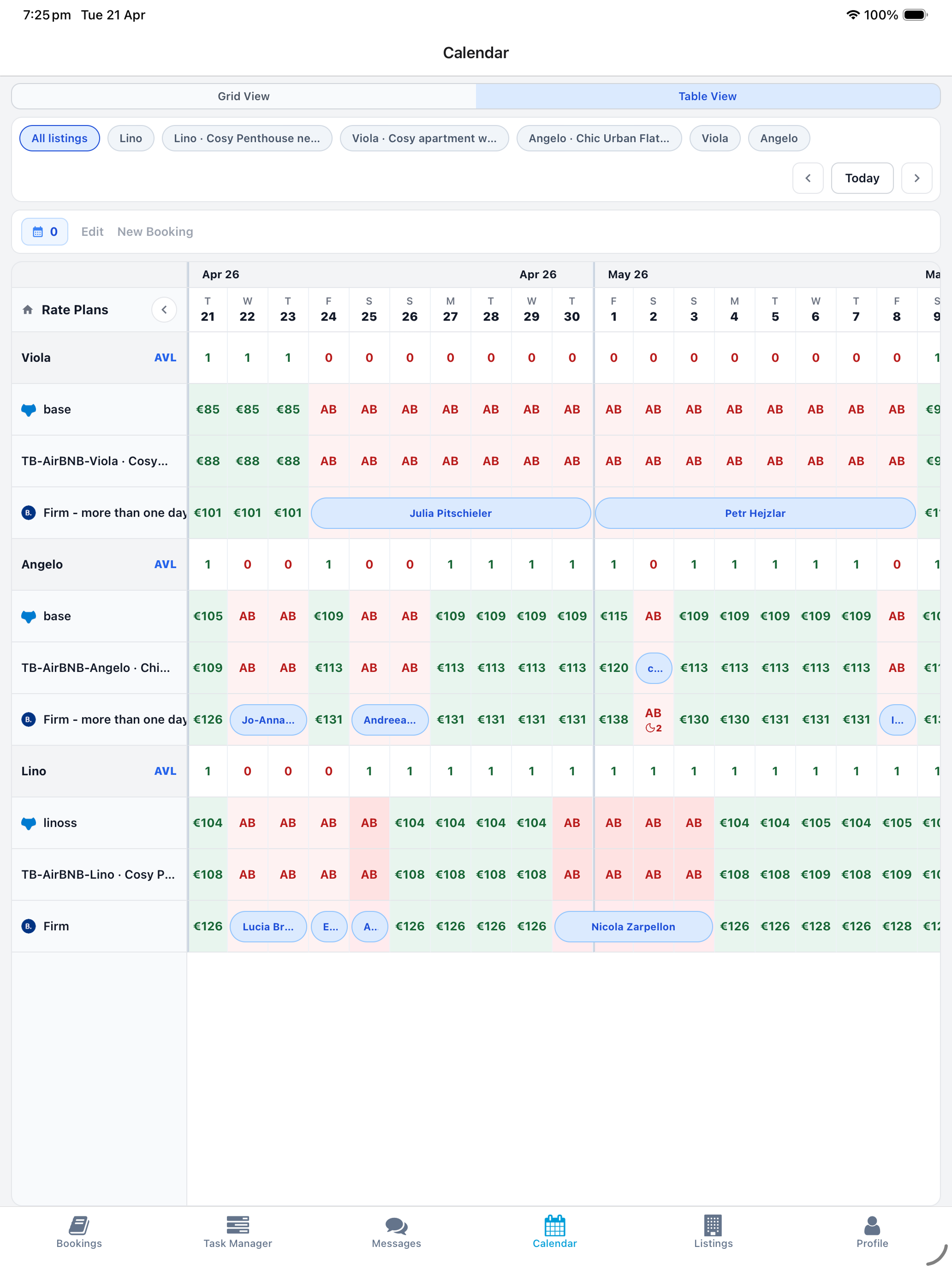Click the TB-AirBNB-Viola · Cosy... rate plan
Screen dimensions: 952x1270
(95, 461)
